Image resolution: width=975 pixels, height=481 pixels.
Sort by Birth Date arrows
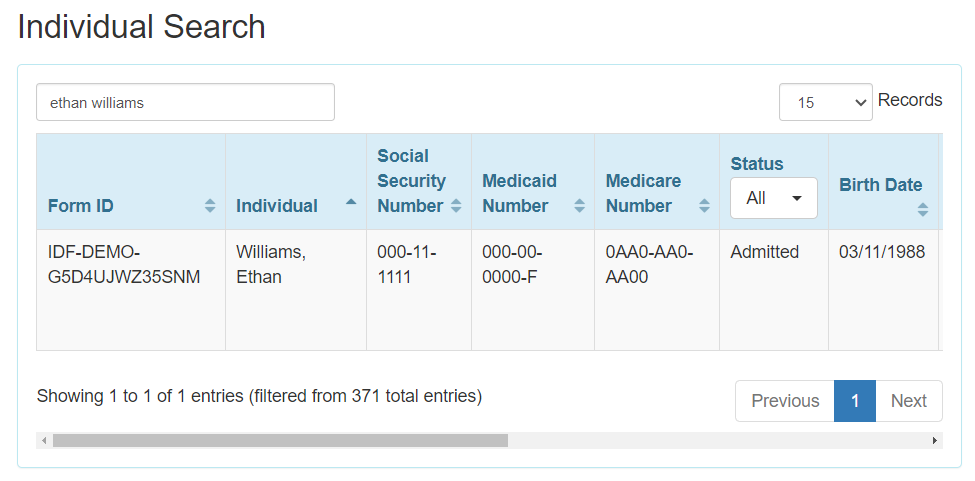click(922, 210)
